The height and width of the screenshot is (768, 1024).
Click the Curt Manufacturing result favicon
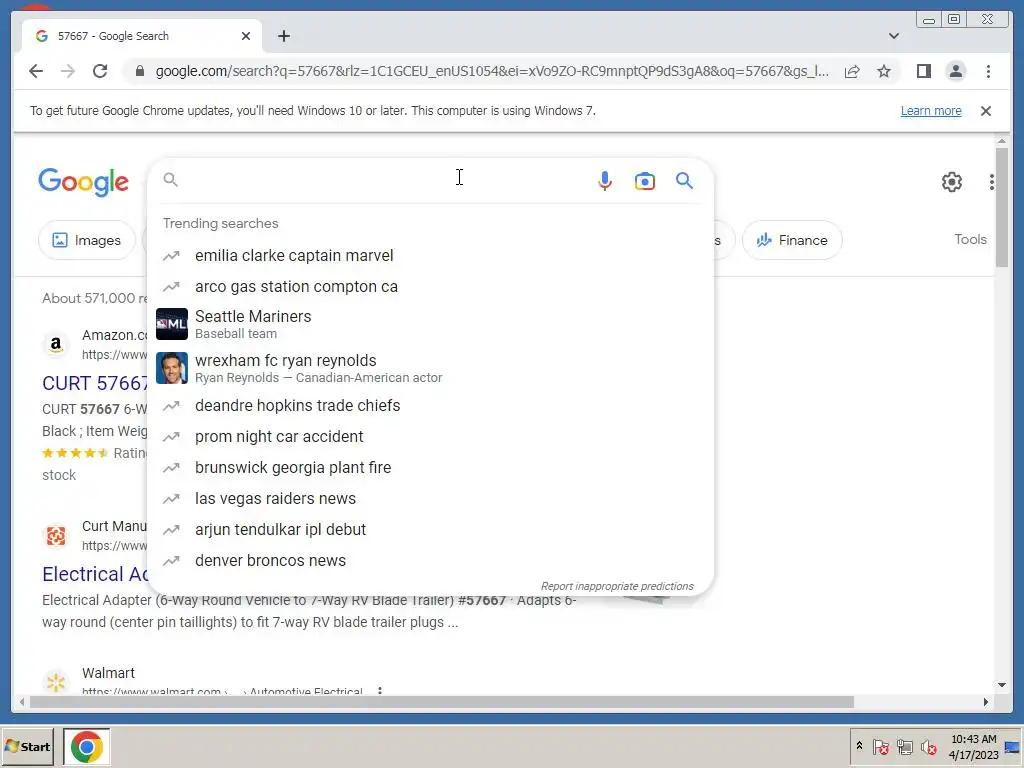tap(56, 536)
